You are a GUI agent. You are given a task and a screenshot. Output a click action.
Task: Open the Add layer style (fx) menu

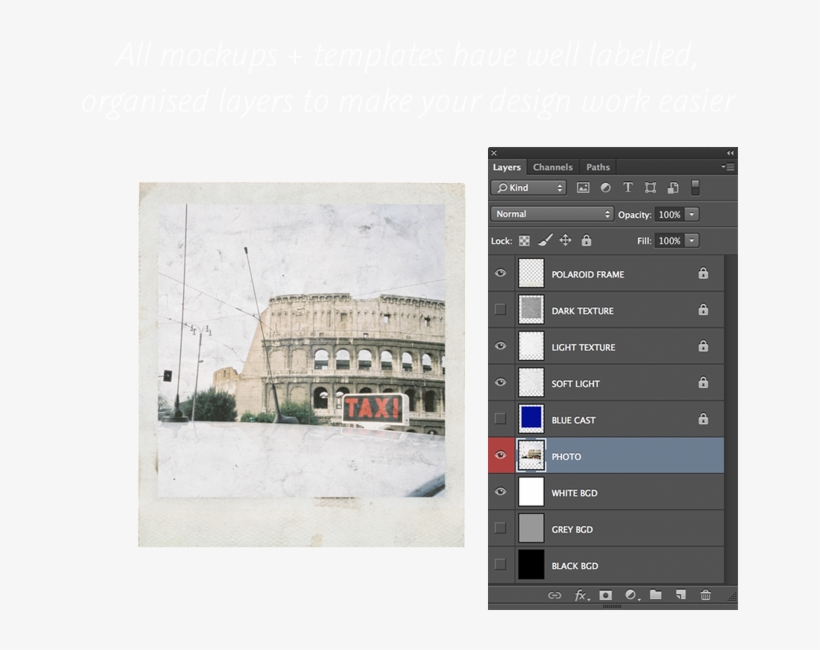click(x=581, y=593)
